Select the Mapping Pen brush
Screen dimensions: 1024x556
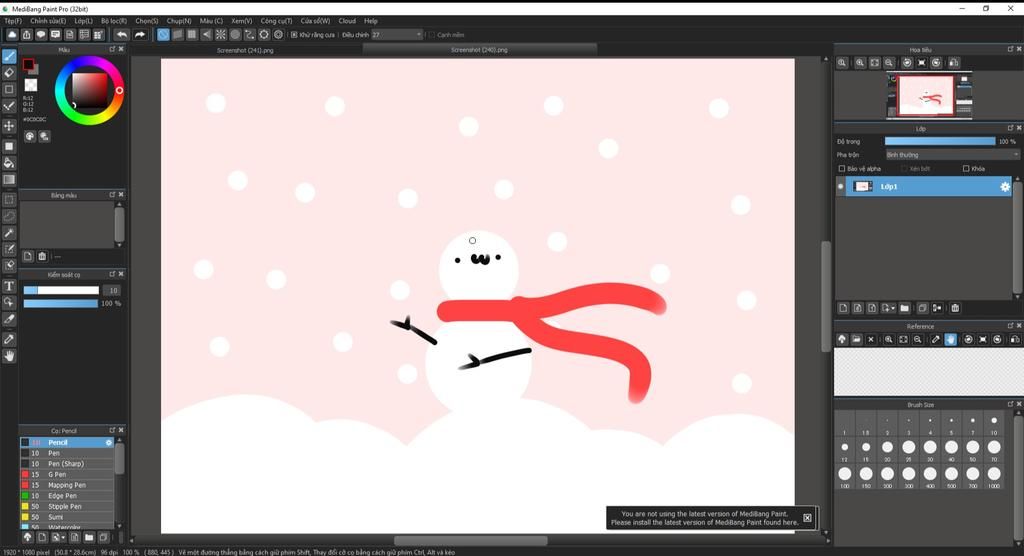(67, 485)
